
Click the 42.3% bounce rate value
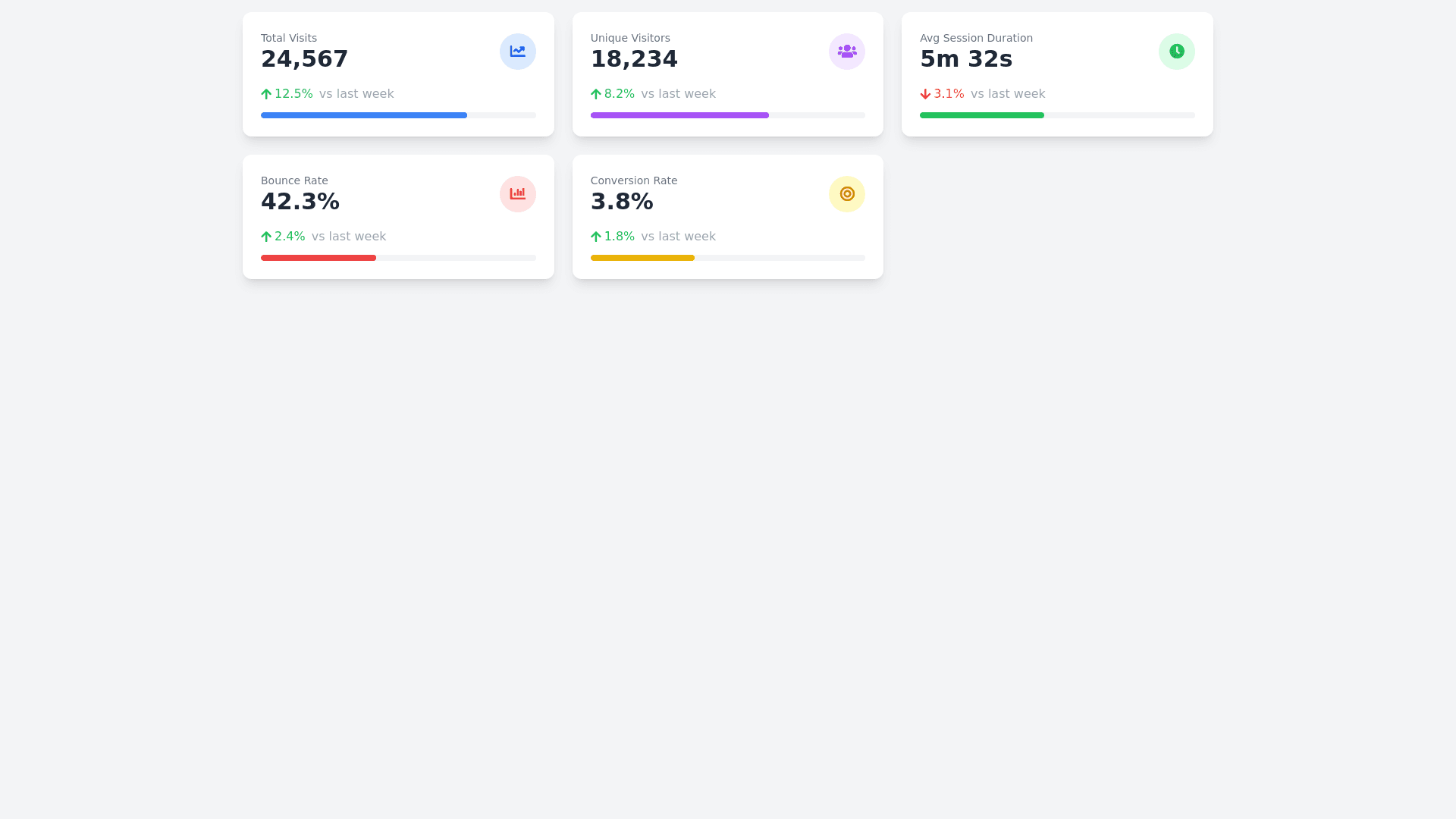[x=300, y=202]
